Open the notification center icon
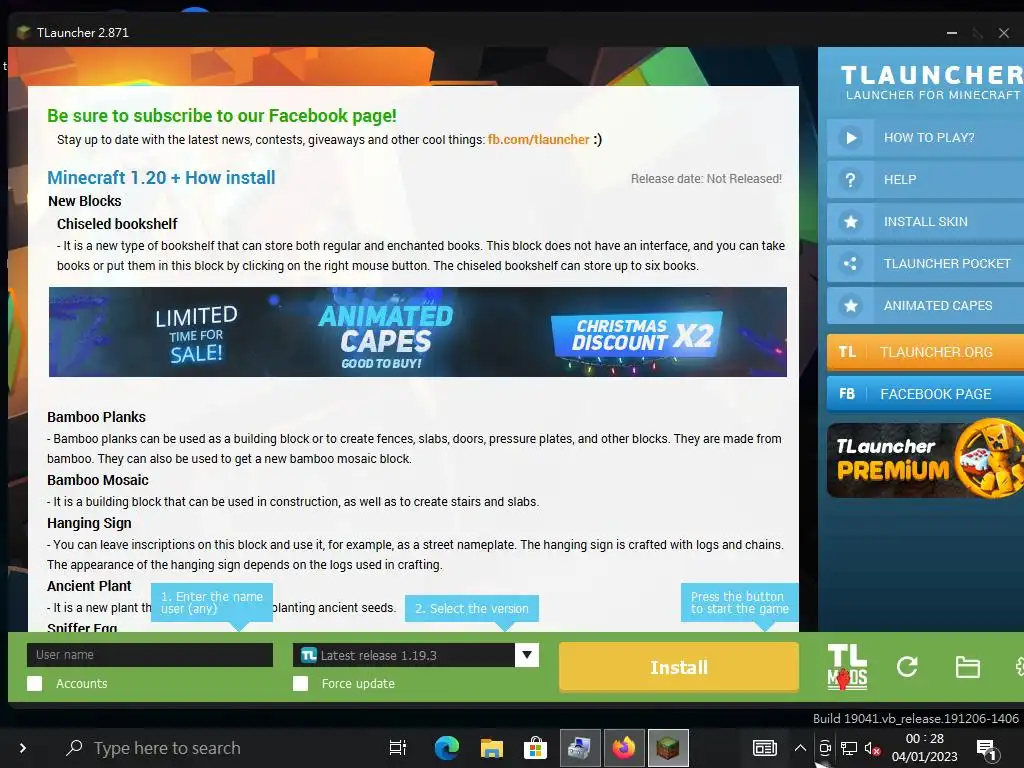Screen dimensions: 1024x768 pos(987,749)
